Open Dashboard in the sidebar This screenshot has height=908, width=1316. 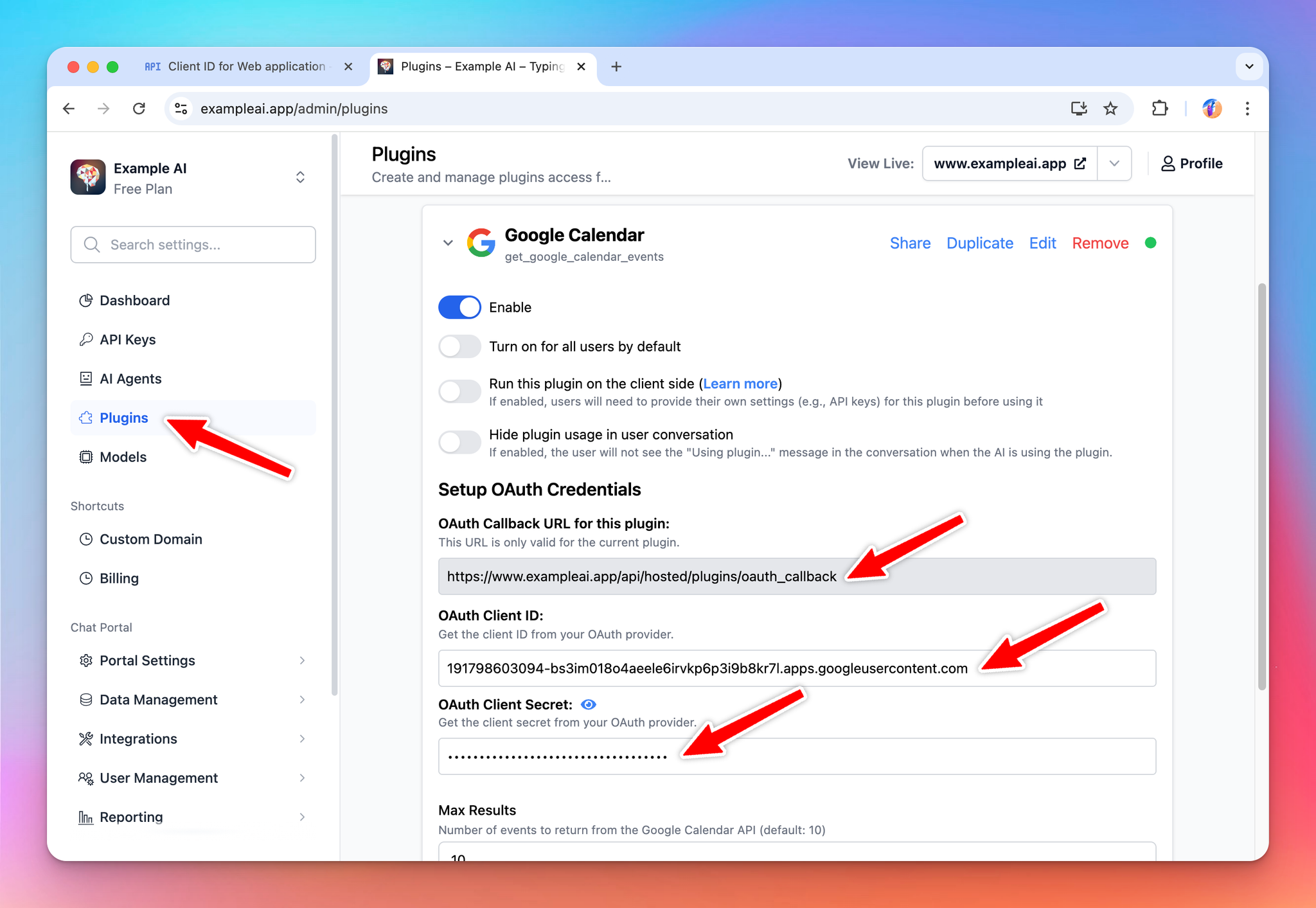coord(193,300)
